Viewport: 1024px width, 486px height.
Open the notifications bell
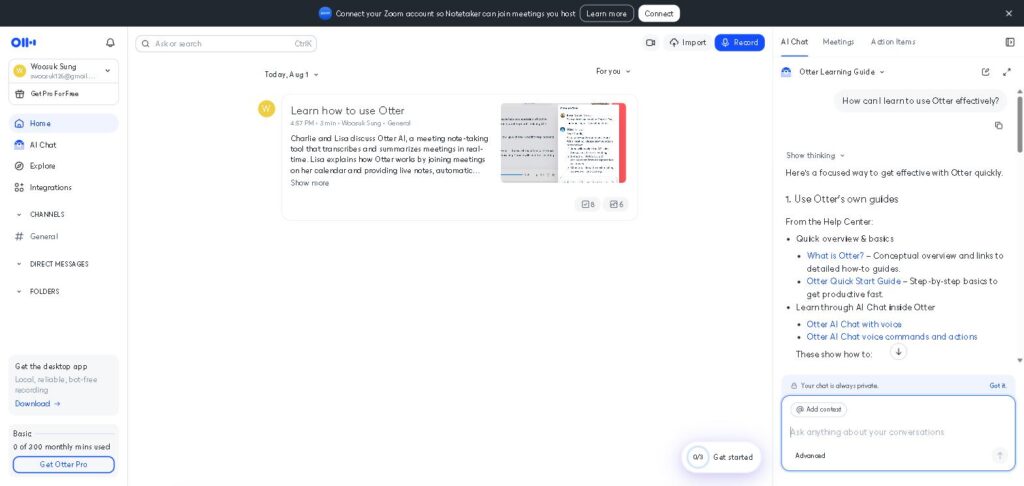[110, 42]
